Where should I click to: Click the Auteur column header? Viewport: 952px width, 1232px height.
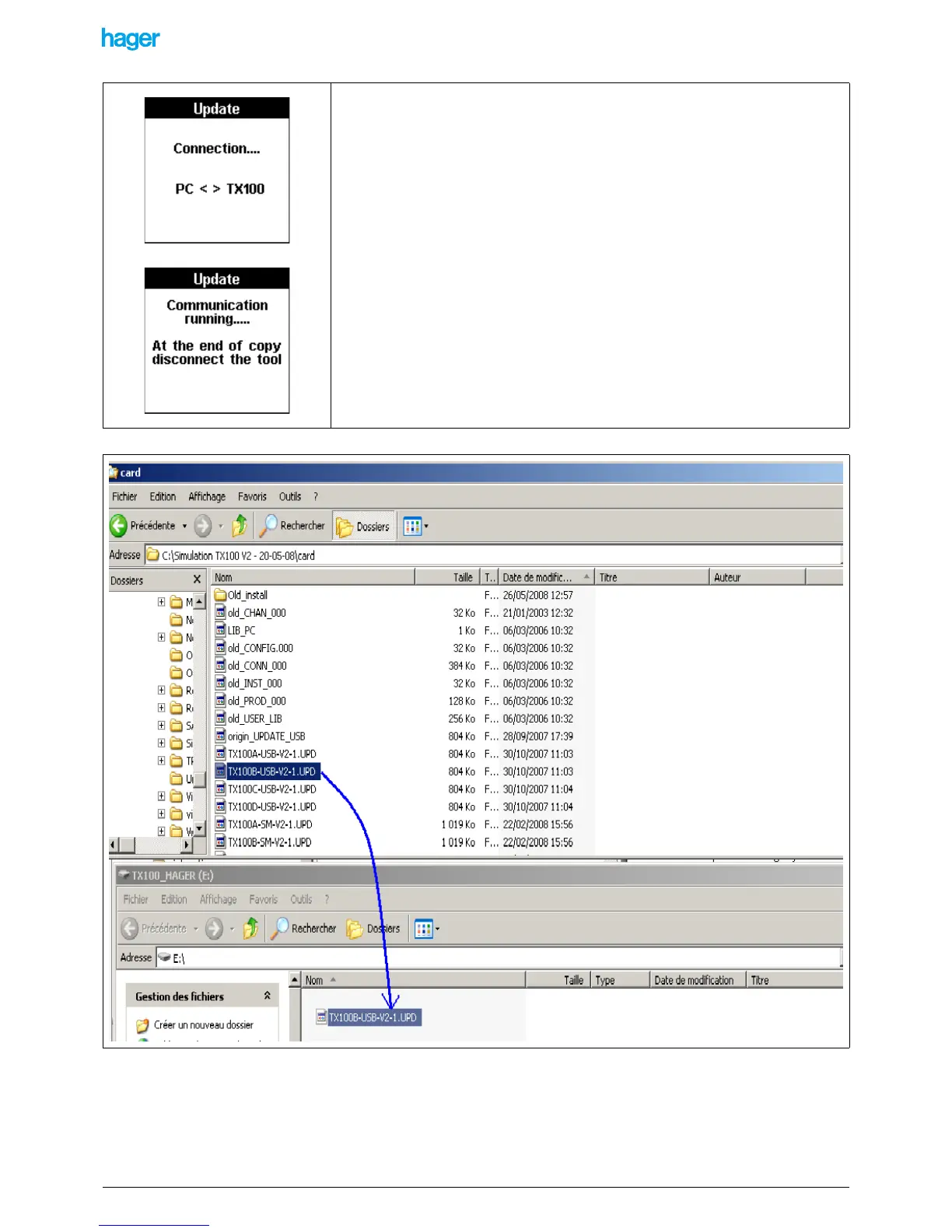758,577
